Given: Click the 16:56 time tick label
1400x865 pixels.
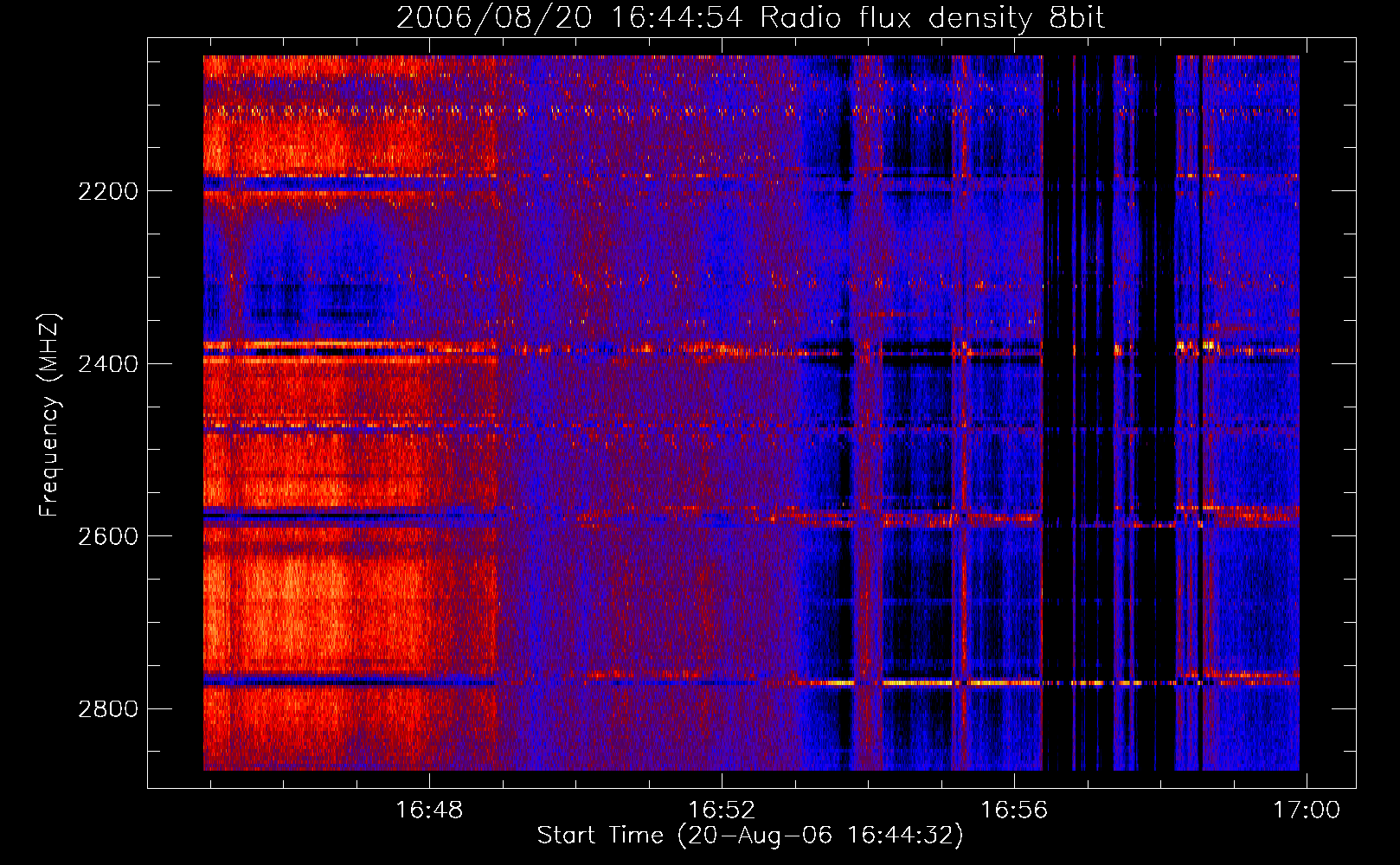Looking at the screenshot, I should point(1013,811).
